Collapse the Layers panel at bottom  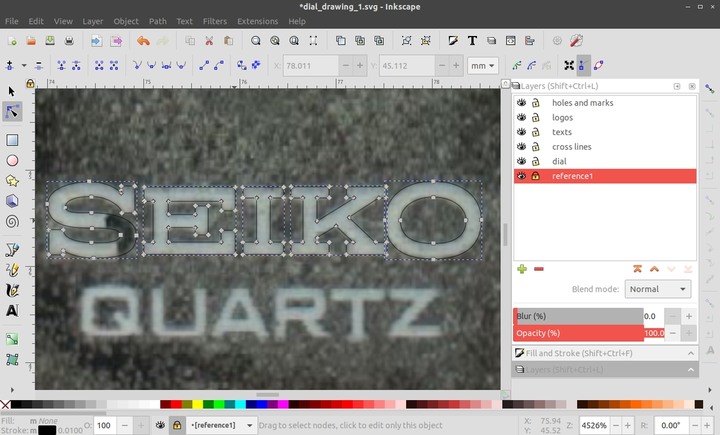pyautogui.click(x=691, y=370)
